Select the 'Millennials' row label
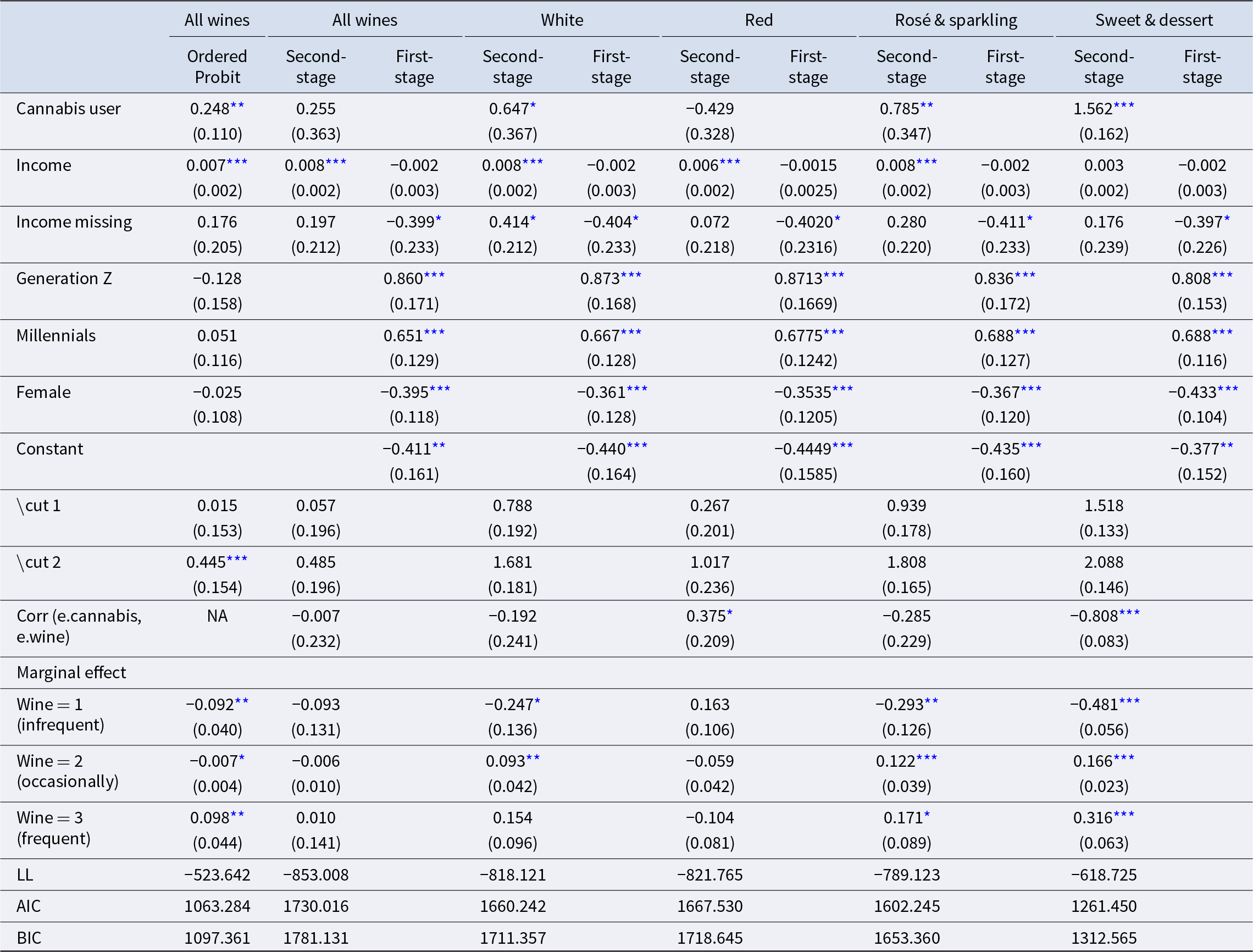 coord(56,335)
